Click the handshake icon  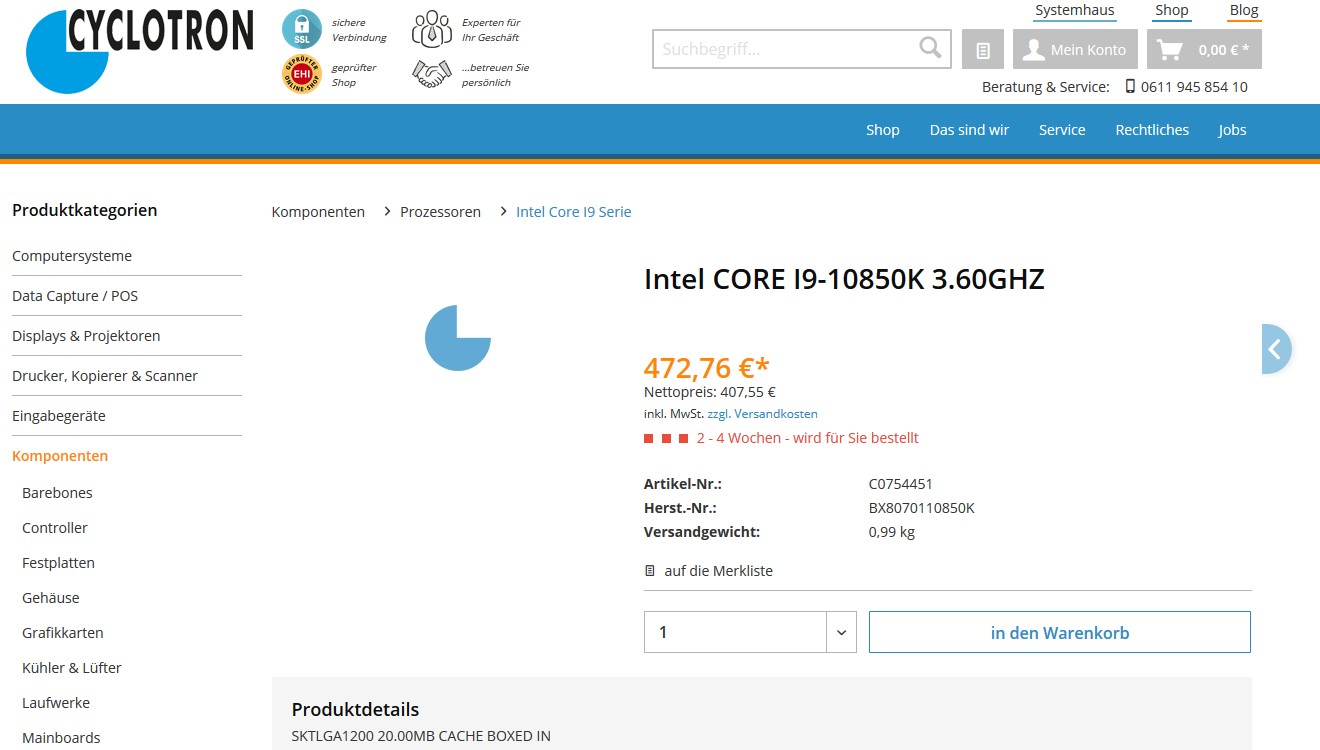(432, 75)
